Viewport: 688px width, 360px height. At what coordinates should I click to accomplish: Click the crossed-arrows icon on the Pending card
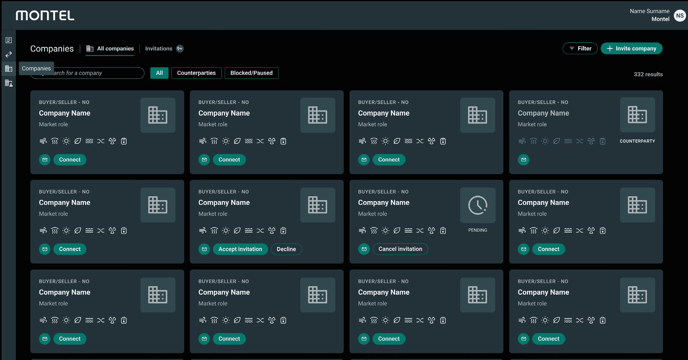coord(420,230)
